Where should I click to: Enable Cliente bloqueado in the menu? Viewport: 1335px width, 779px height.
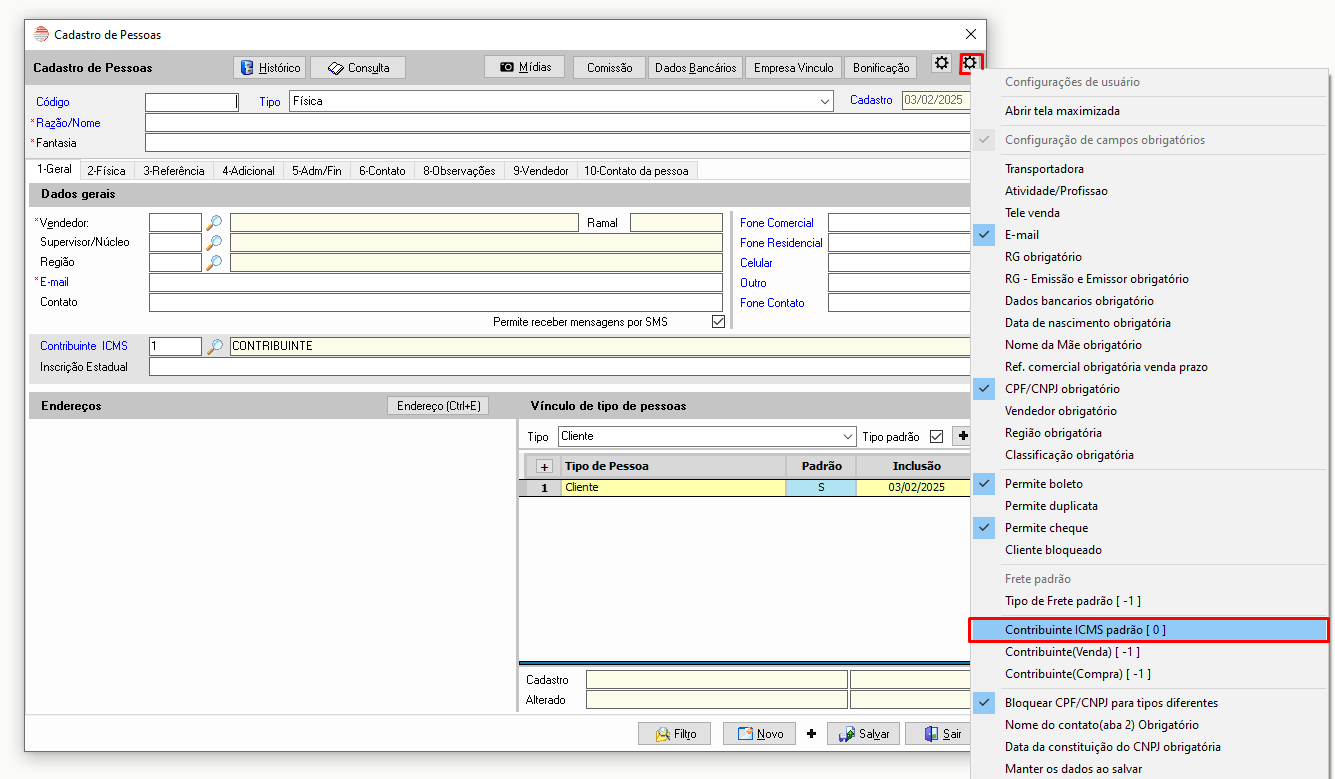(x=1149, y=550)
